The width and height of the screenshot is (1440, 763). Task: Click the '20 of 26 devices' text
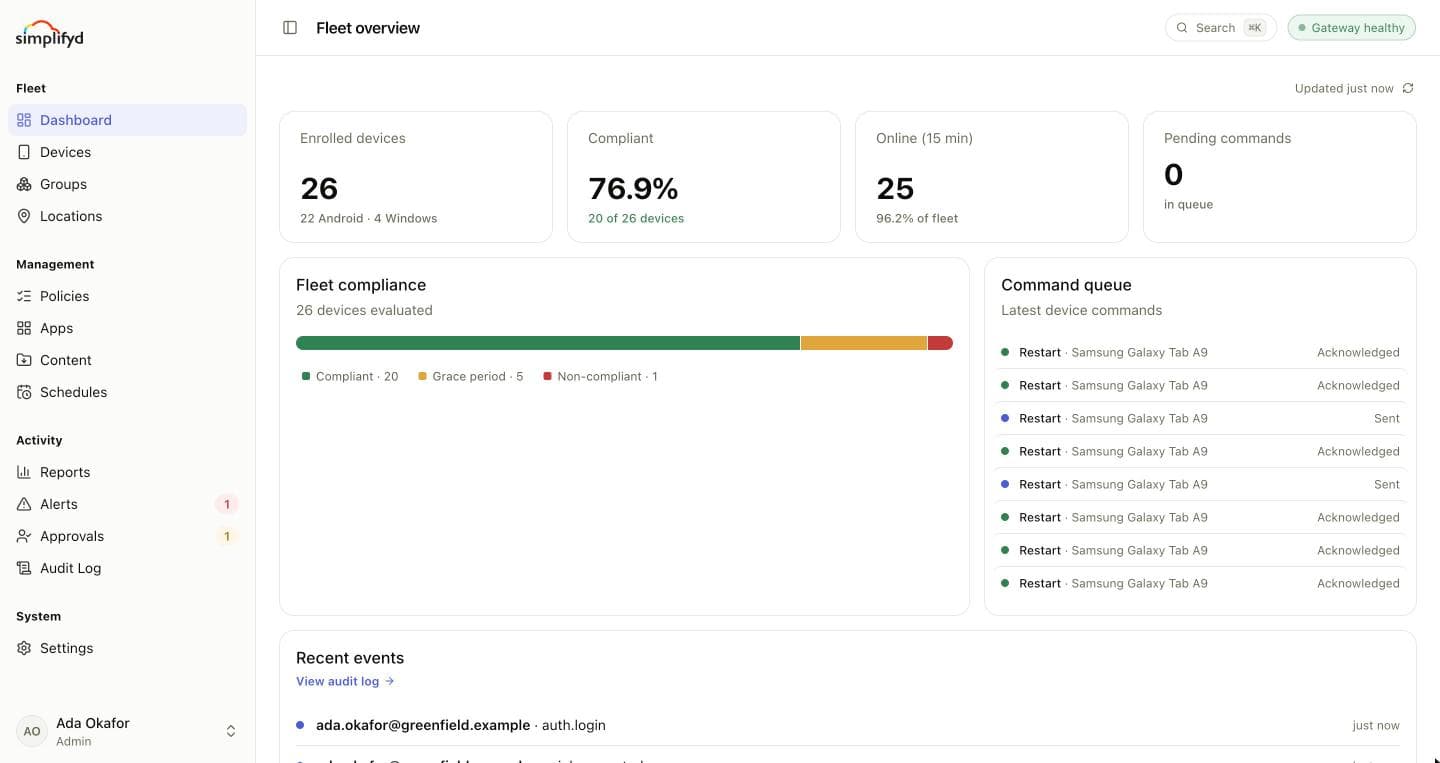pos(636,218)
